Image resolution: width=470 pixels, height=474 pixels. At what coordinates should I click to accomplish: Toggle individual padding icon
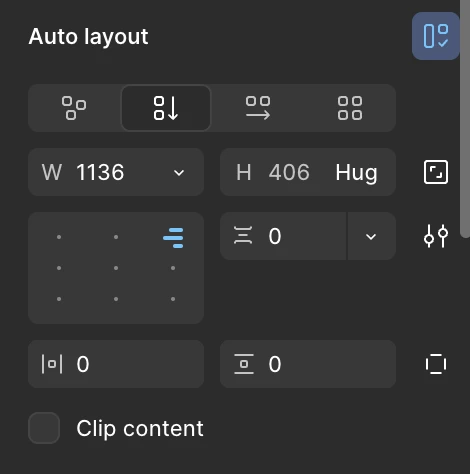[436, 364]
